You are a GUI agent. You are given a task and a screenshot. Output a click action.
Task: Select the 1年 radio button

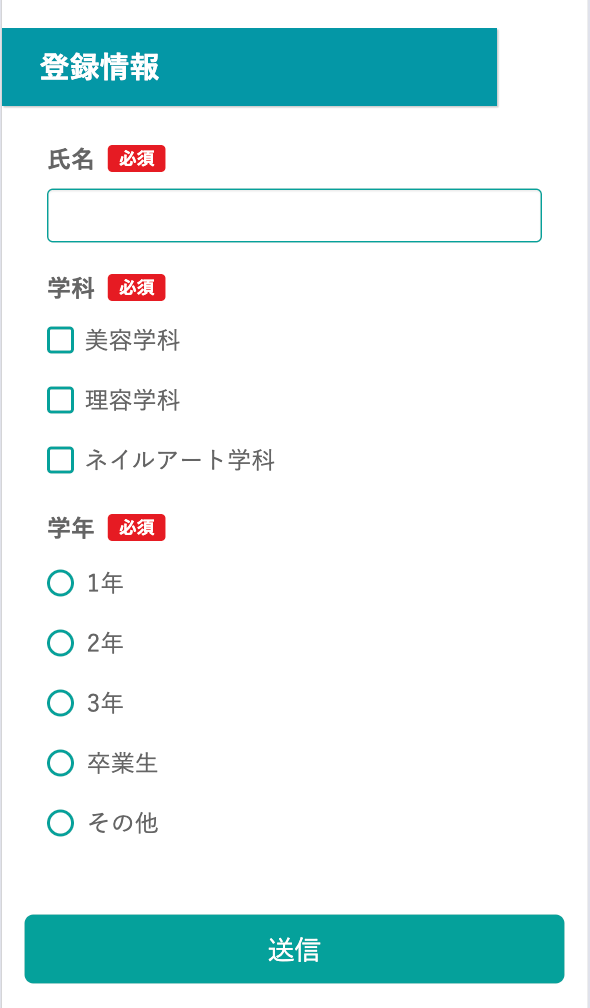pos(60,583)
